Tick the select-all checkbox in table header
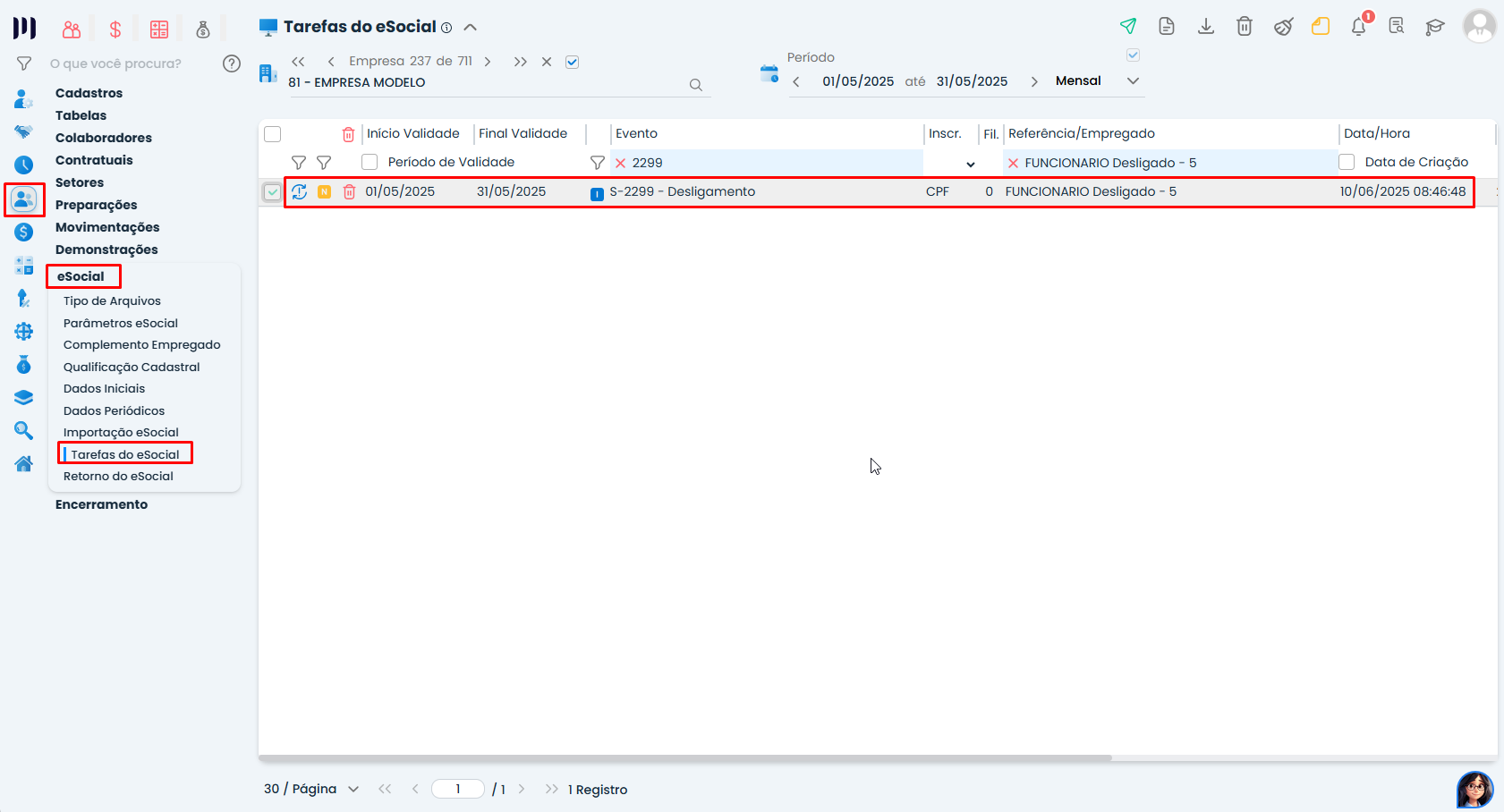 (273, 134)
